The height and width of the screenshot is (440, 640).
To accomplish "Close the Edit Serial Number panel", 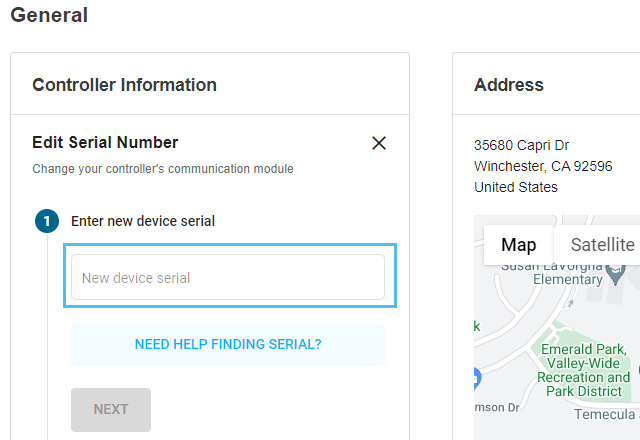I will pos(379,143).
